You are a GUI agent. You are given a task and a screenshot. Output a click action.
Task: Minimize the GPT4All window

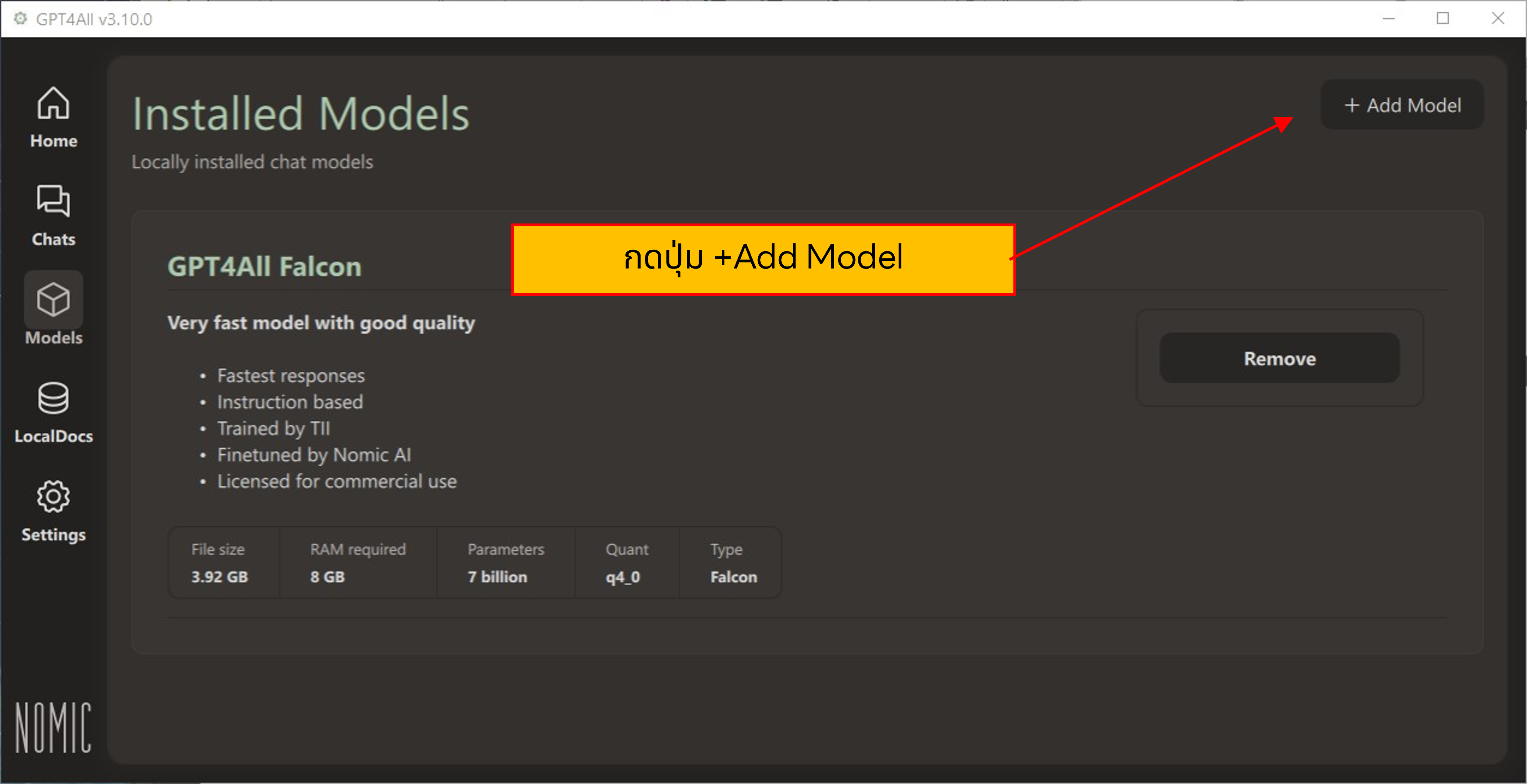pyautogui.click(x=1389, y=18)
